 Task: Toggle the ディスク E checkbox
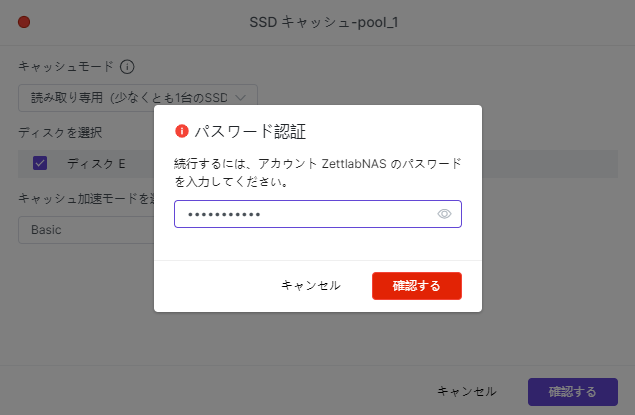click(40, 163)
